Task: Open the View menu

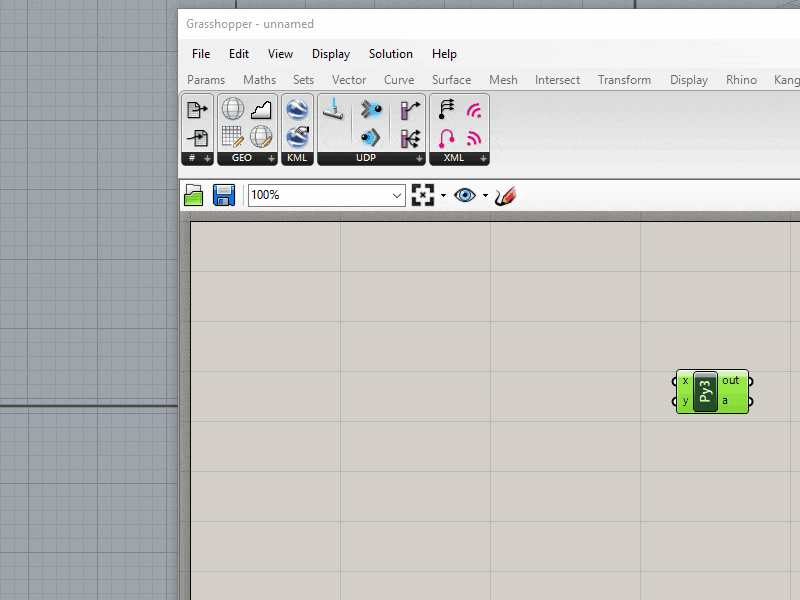Action: pos(281,54)
